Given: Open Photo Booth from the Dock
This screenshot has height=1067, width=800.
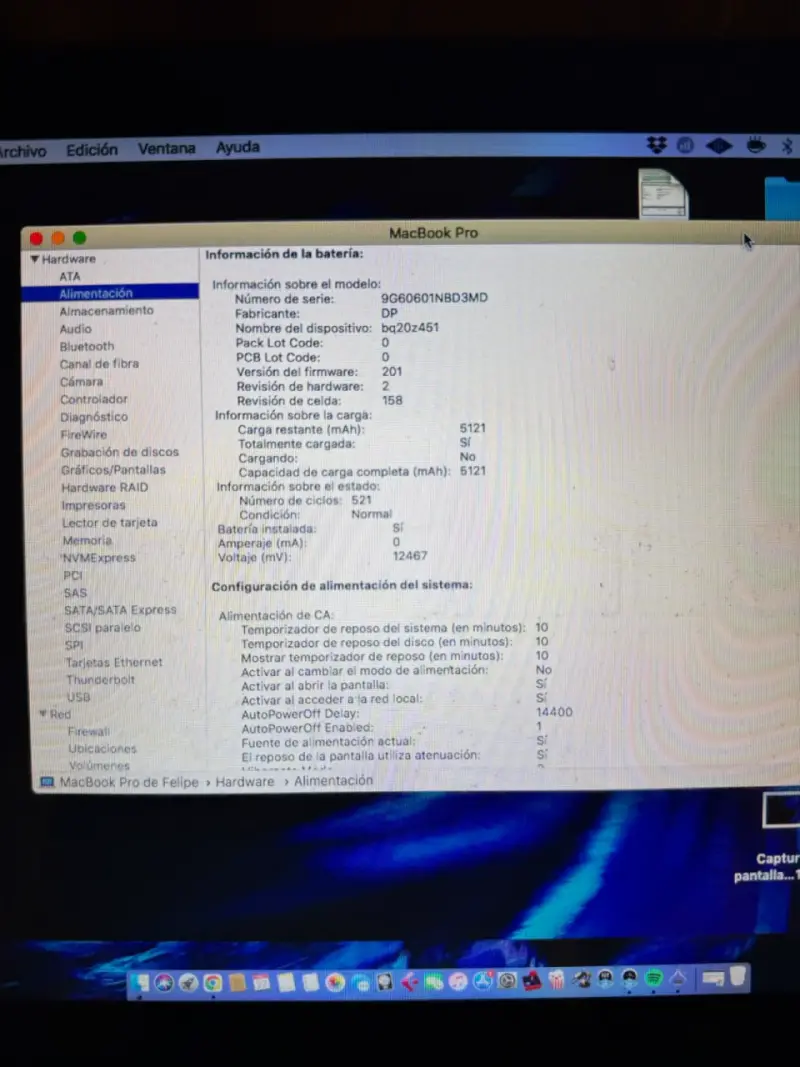Looking at the screenshot, I should click(x=532, y=981).
